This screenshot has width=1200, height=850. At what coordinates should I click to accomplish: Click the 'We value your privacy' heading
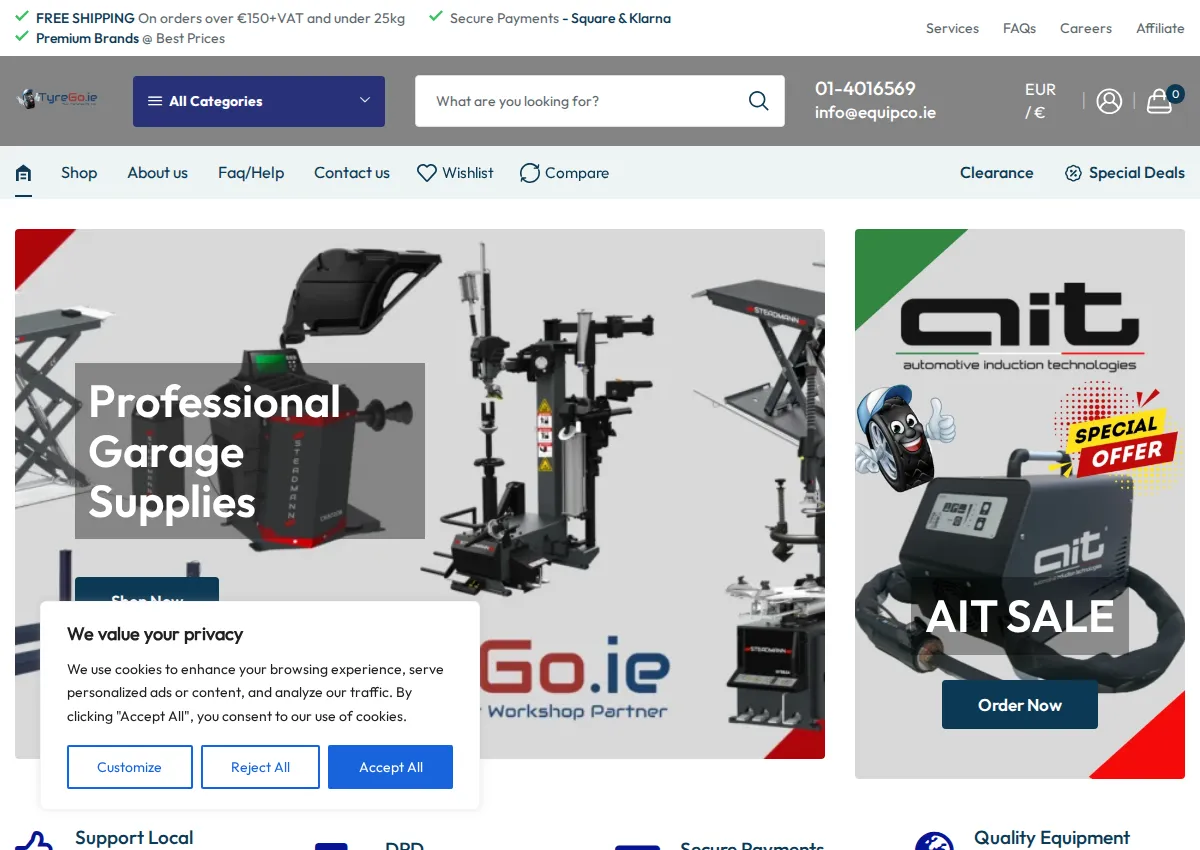(x=155, y=634)
